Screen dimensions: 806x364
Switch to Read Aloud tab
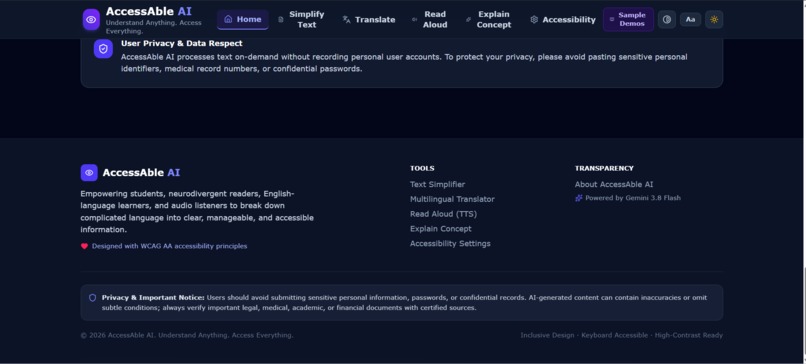[x=430, y=20]
